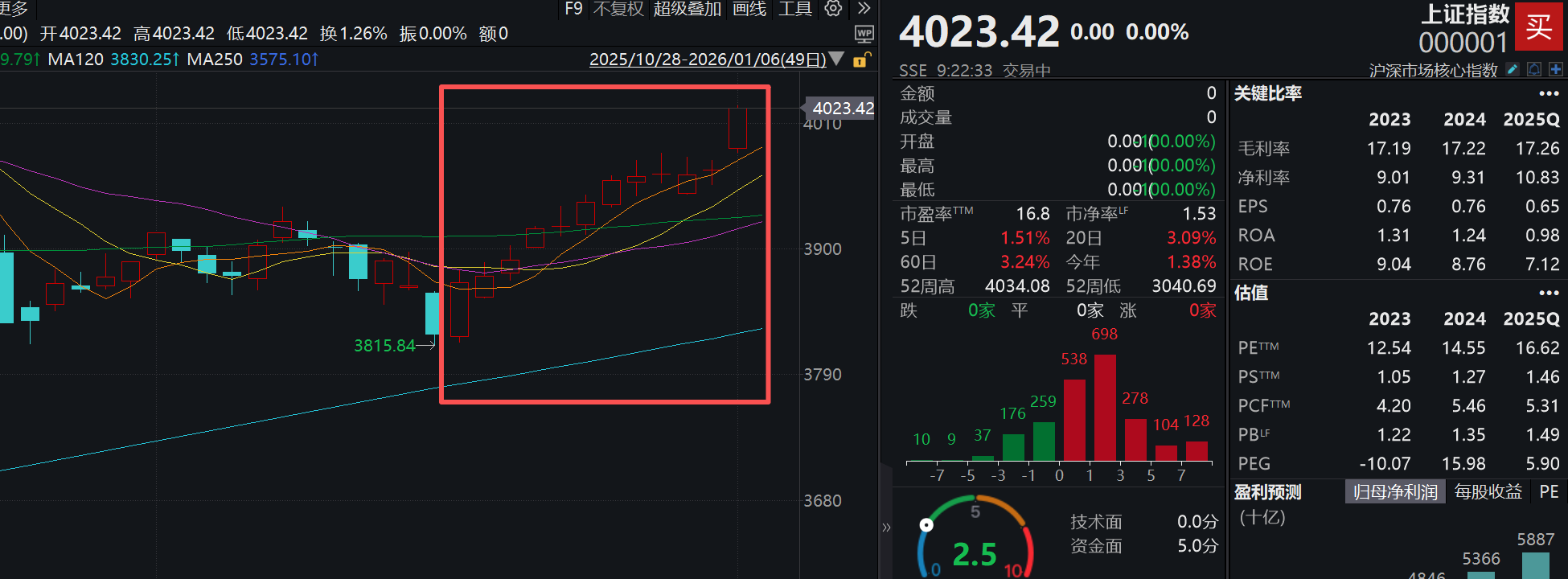Click the 2025/10/28-2026/01/06 date range link
The width and height of the screenshot is (1568, 579).
point(707,60)
